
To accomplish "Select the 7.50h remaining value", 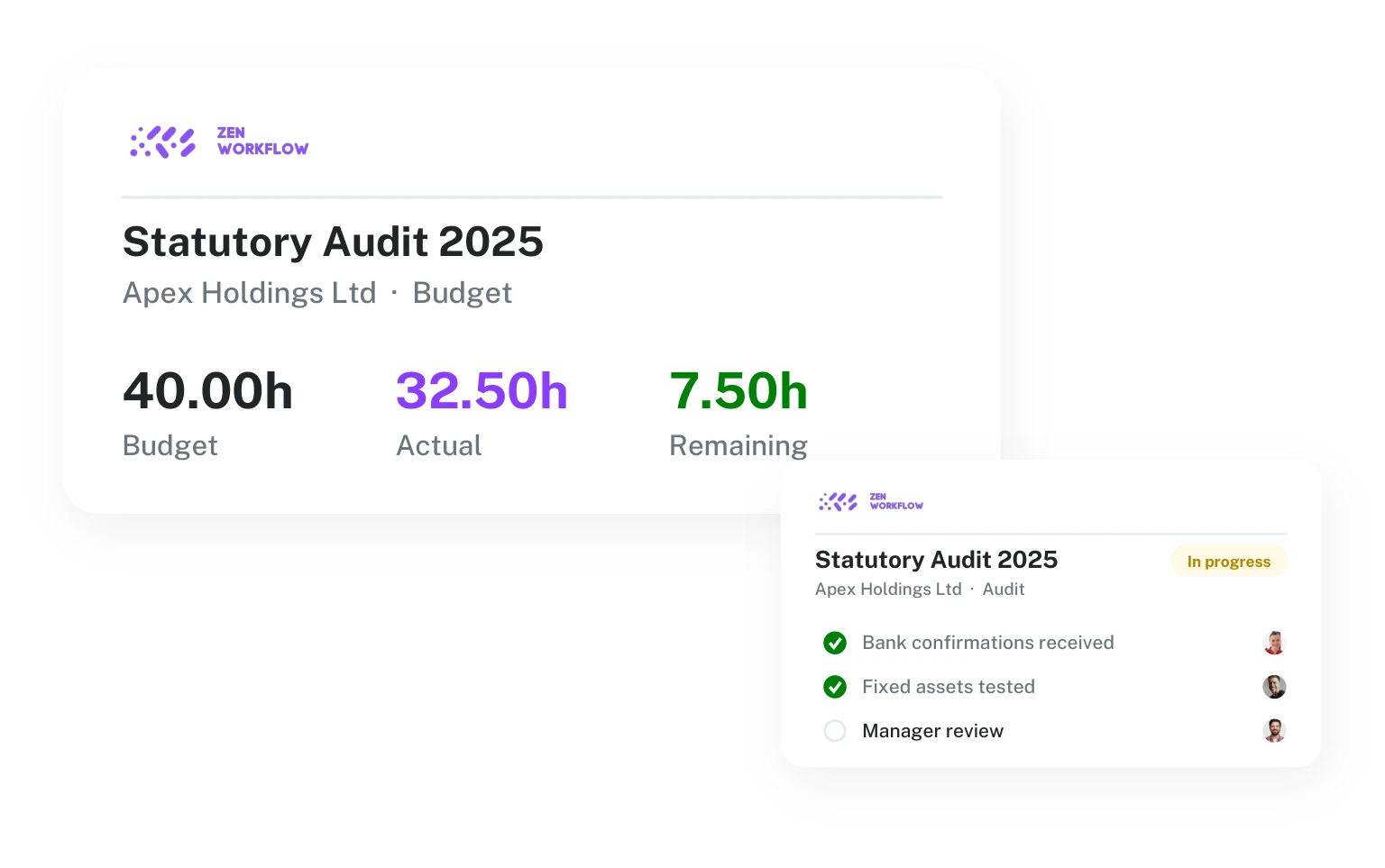I will [738, 391].
